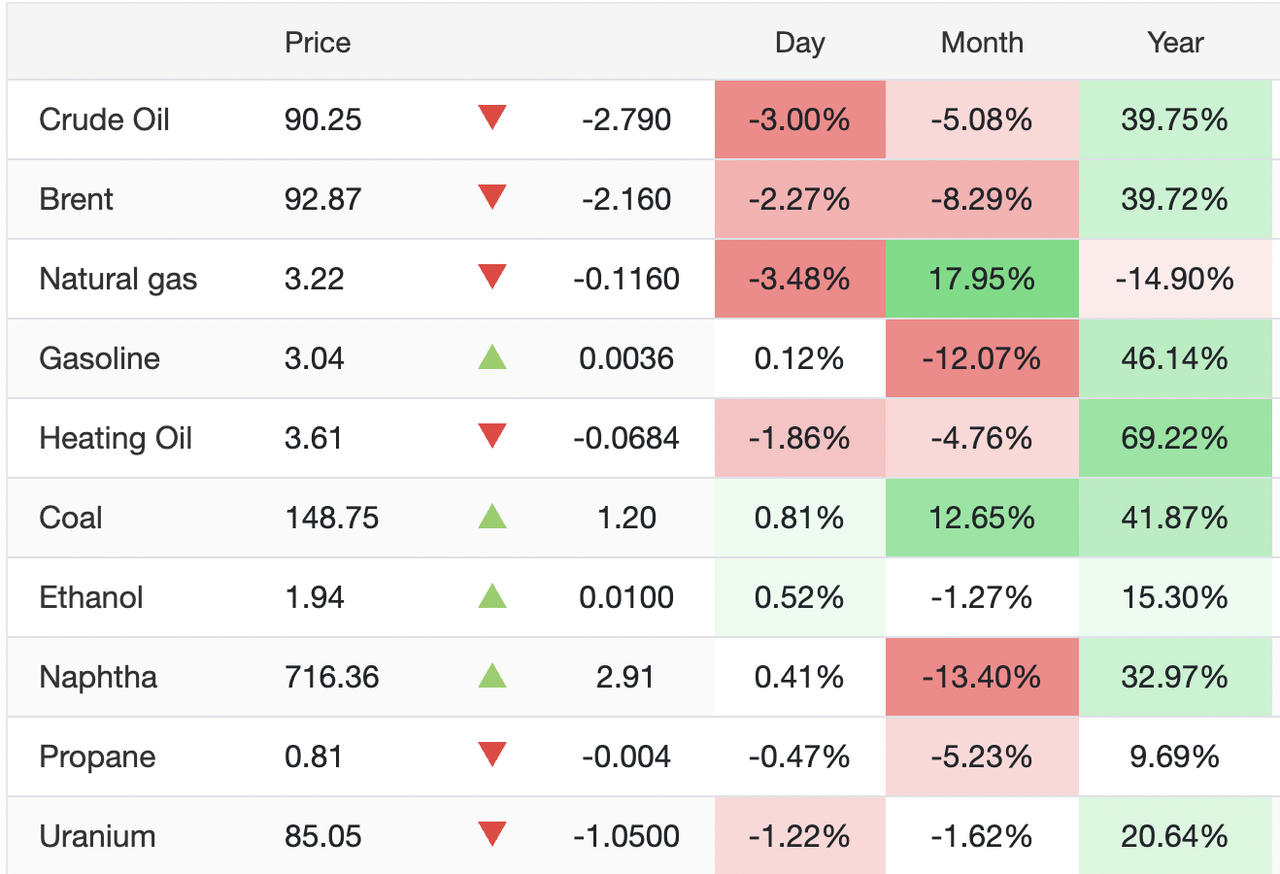
Task: Click the red down arrow for Uranium
Action: [492, 834]
